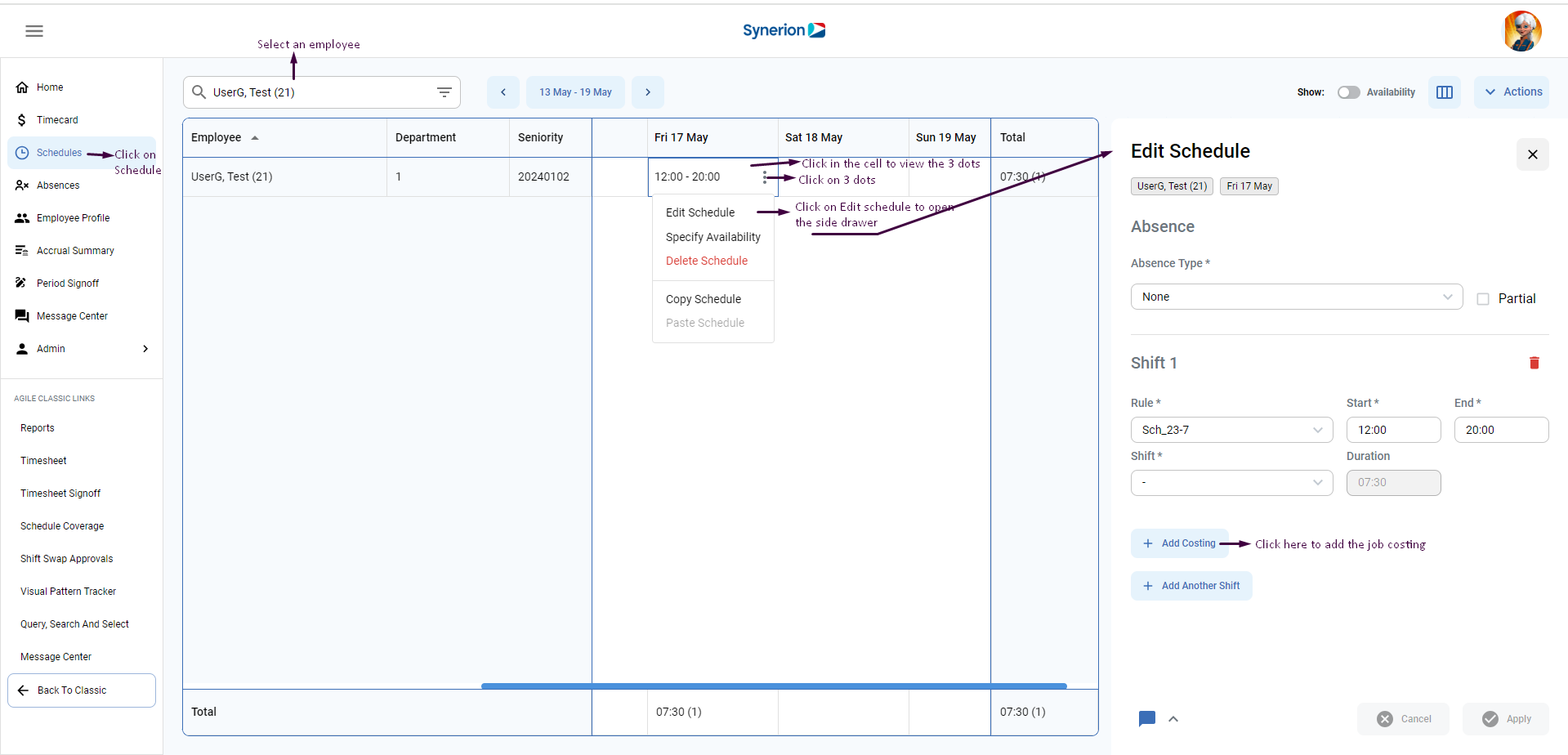
Task: Open the column layout icon button
Action: pos(1445,92)
